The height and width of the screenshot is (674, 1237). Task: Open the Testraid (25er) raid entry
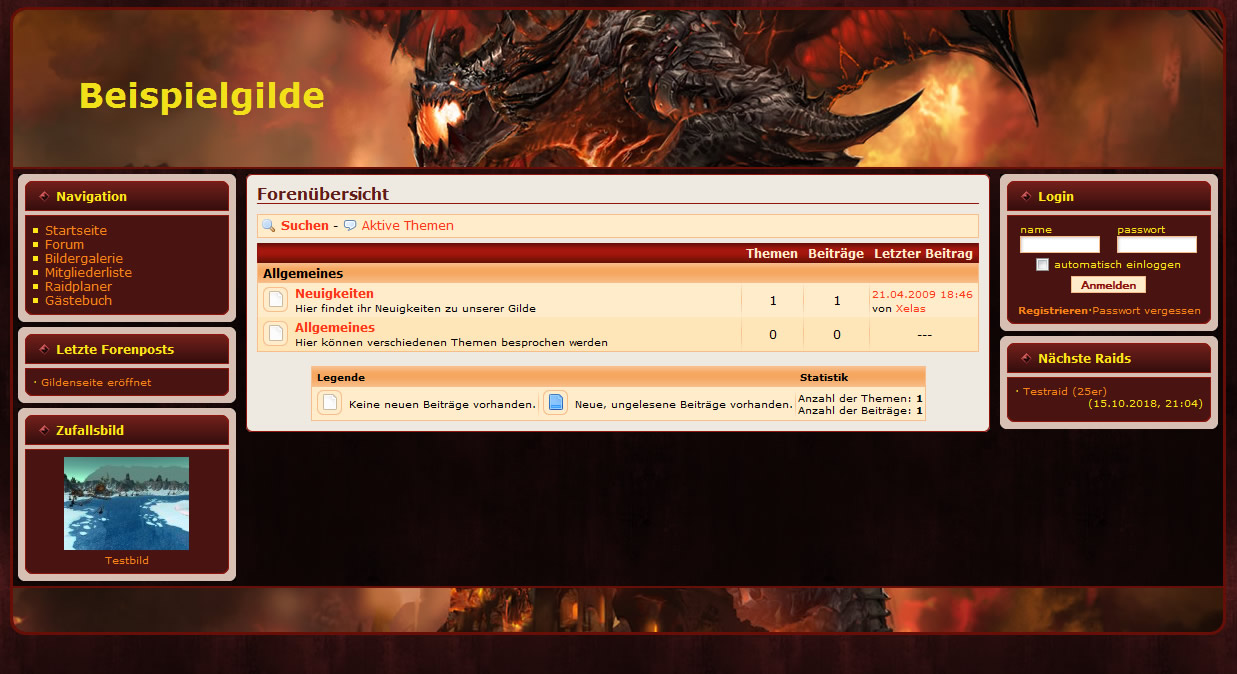(1065, 391)
